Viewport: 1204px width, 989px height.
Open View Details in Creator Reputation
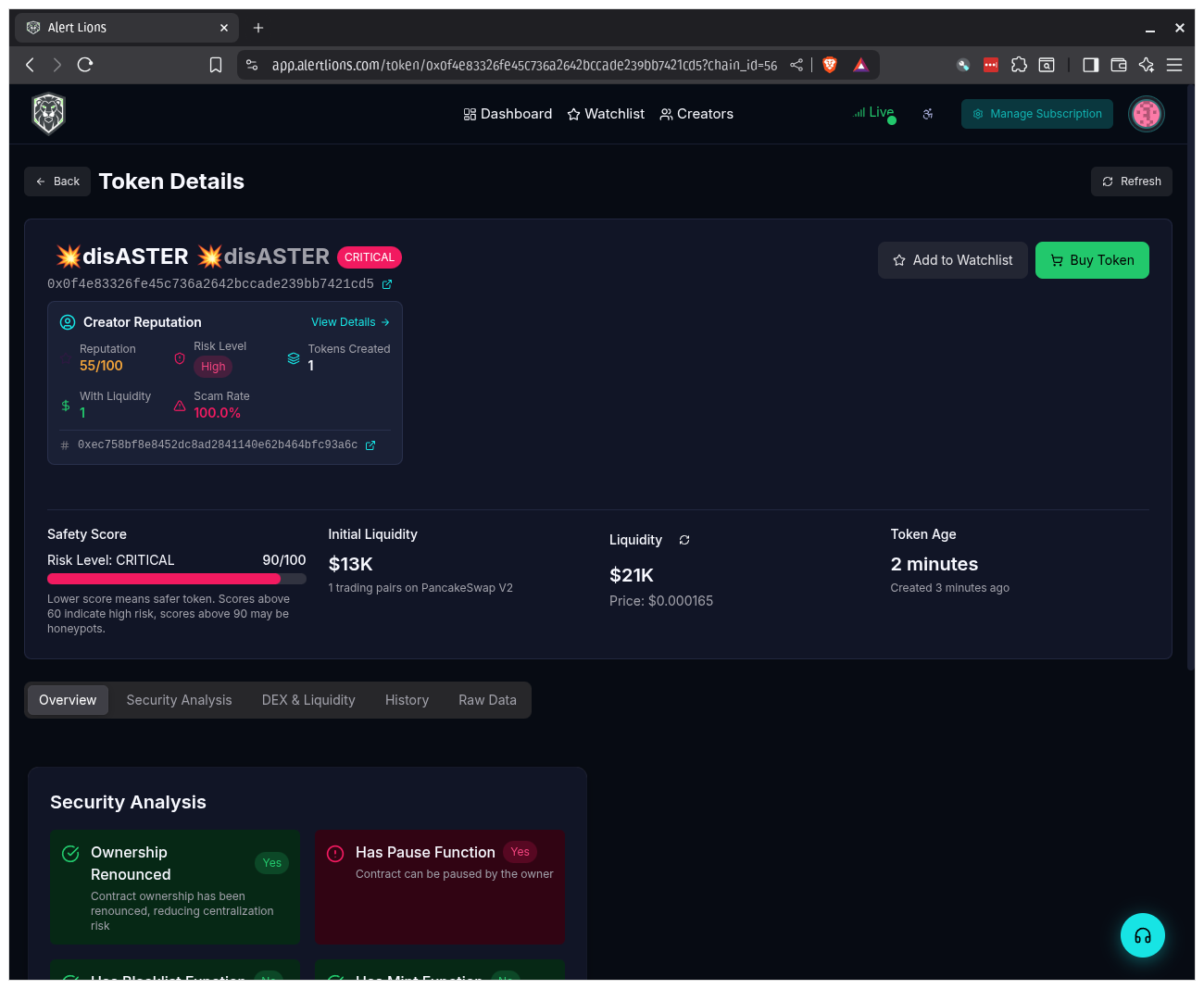tap(350, 321)
